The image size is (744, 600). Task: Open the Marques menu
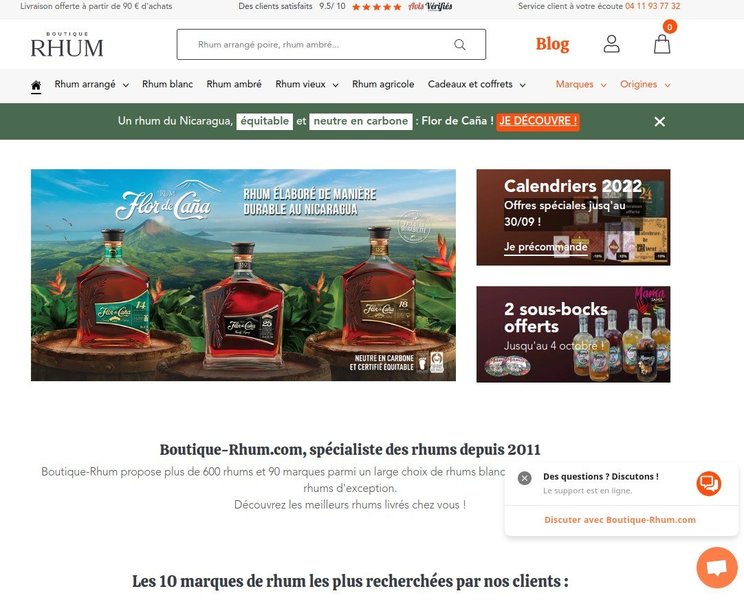tap(575, 84)
